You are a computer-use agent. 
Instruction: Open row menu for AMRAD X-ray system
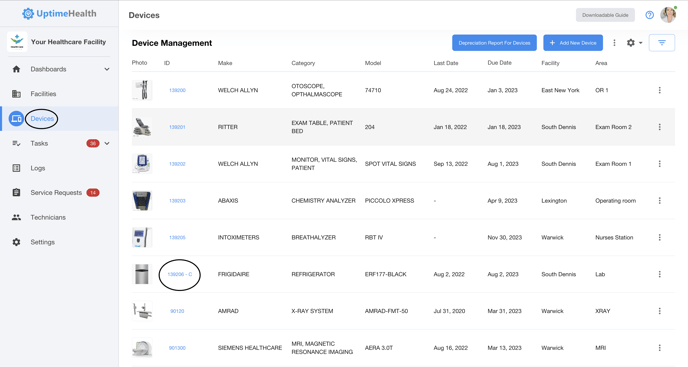pos(659,311)
